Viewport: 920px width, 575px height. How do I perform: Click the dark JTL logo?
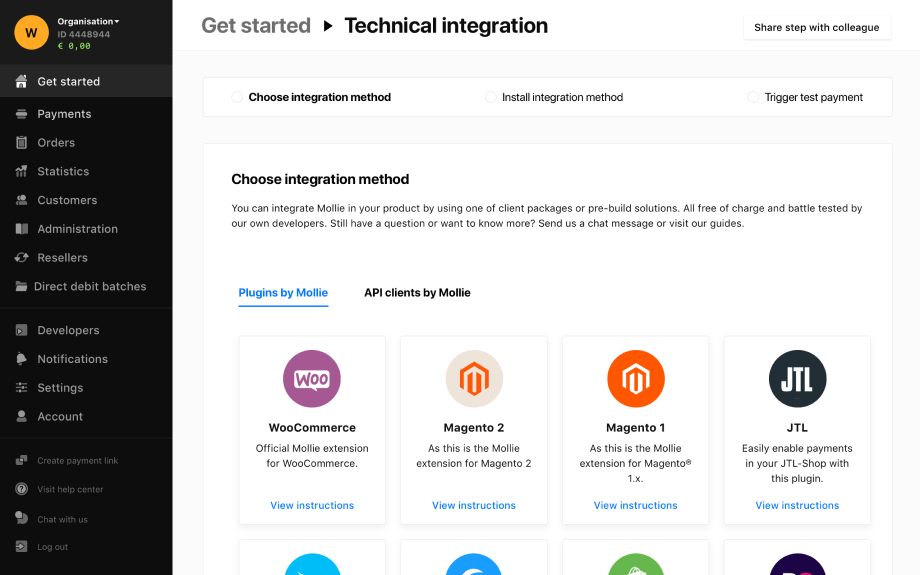[x=797, y=379]
